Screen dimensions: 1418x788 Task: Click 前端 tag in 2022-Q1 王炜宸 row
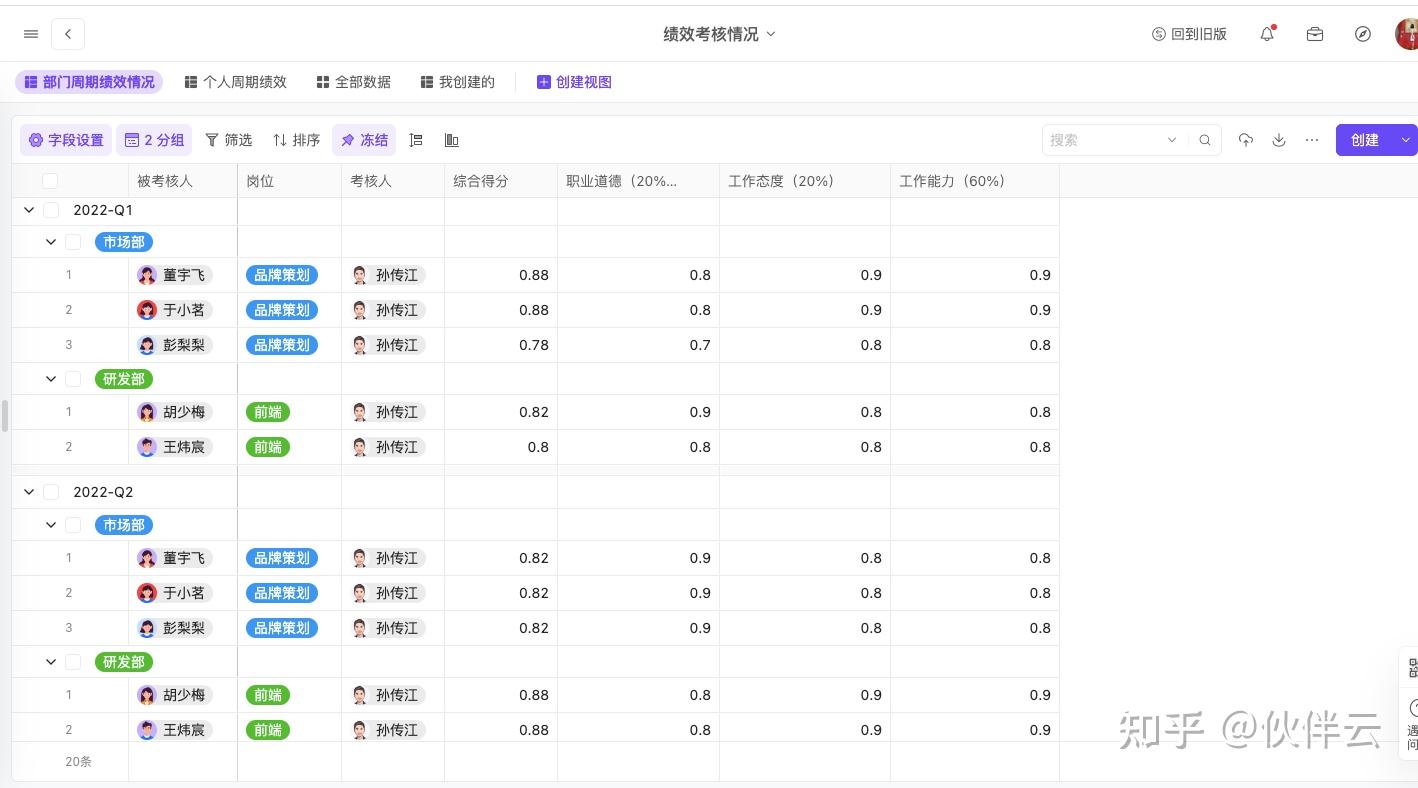[268, 447]
